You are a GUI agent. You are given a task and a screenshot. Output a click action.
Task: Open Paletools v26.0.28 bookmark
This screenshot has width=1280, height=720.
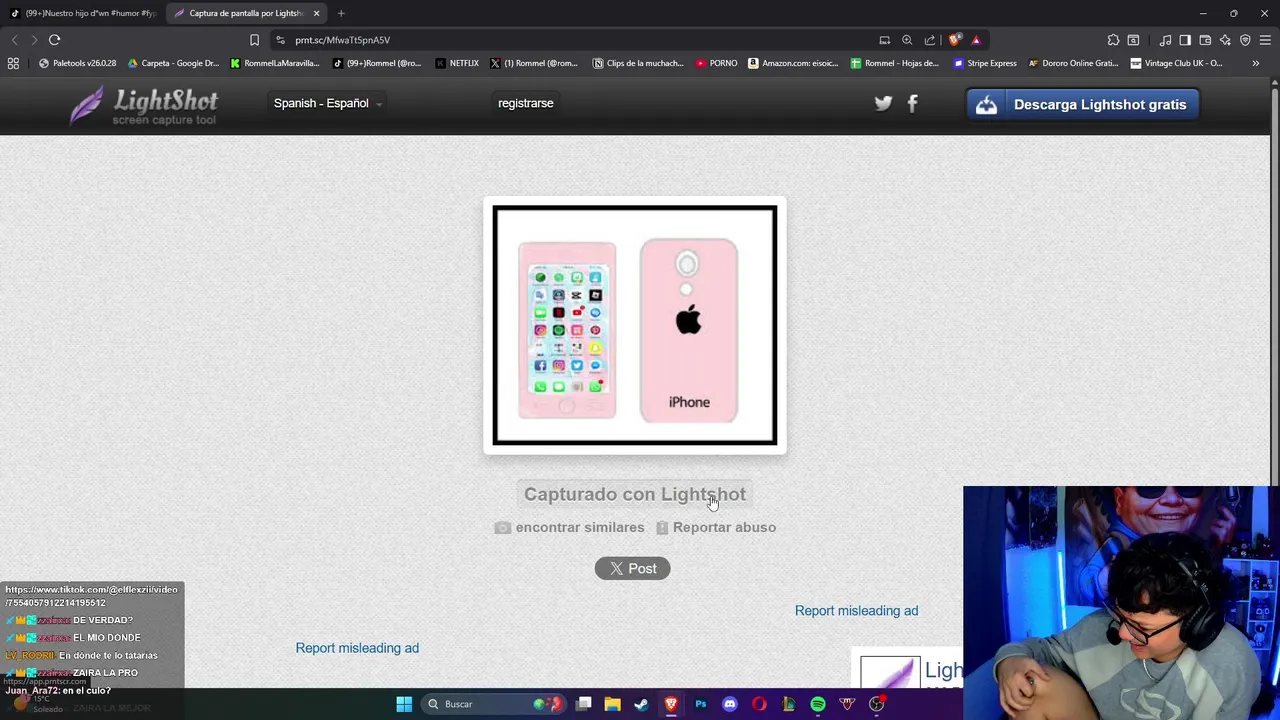point(77,63)
